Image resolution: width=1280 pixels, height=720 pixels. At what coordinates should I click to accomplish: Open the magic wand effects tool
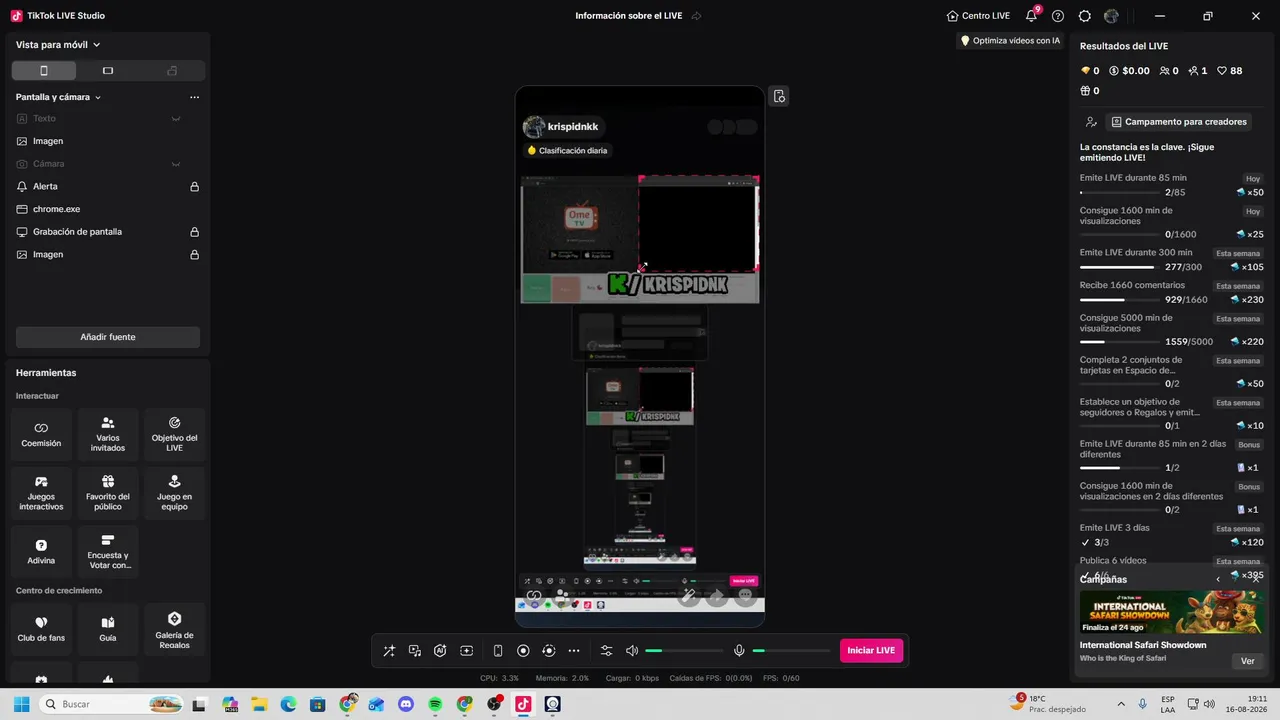point(389,651)
